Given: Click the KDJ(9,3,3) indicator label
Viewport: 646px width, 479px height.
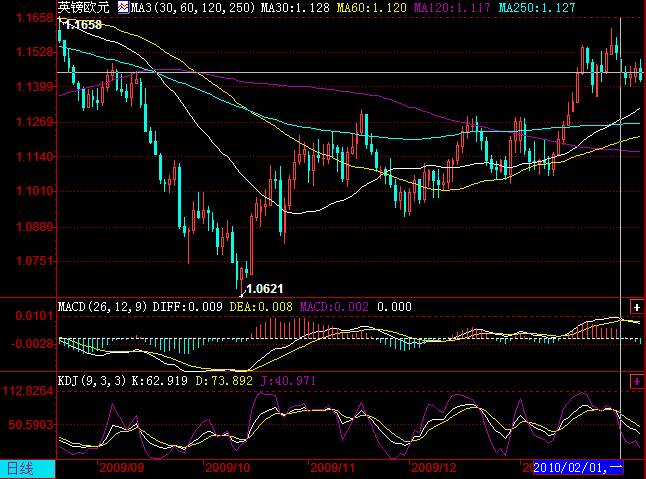Looking at the screenshot, I should [92, 381].
